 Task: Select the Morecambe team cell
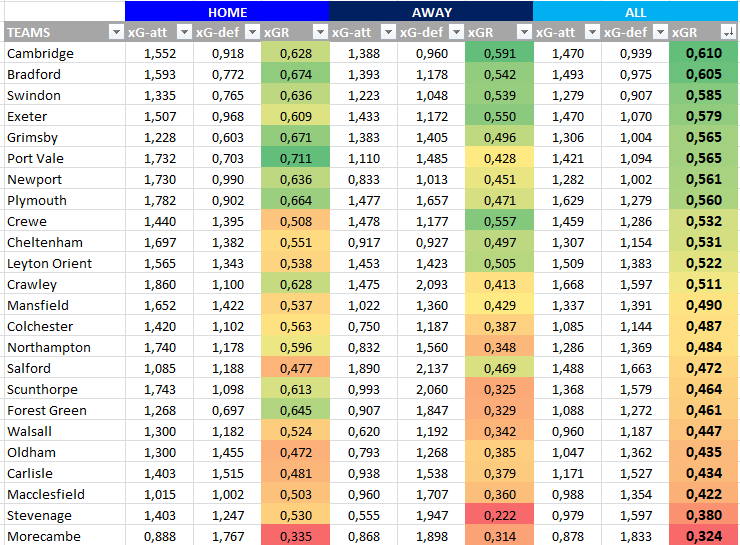coord(64,536)
